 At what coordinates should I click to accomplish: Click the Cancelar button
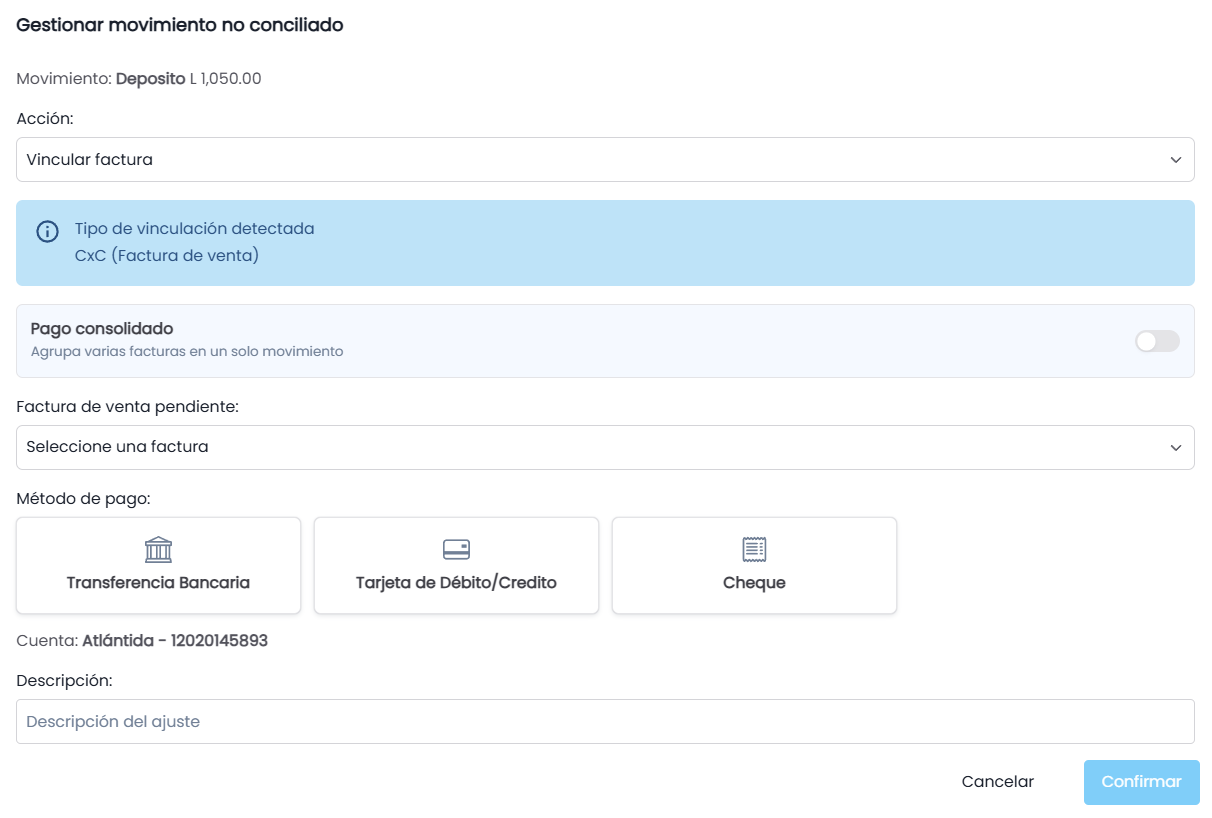click(x=998, y=782)
